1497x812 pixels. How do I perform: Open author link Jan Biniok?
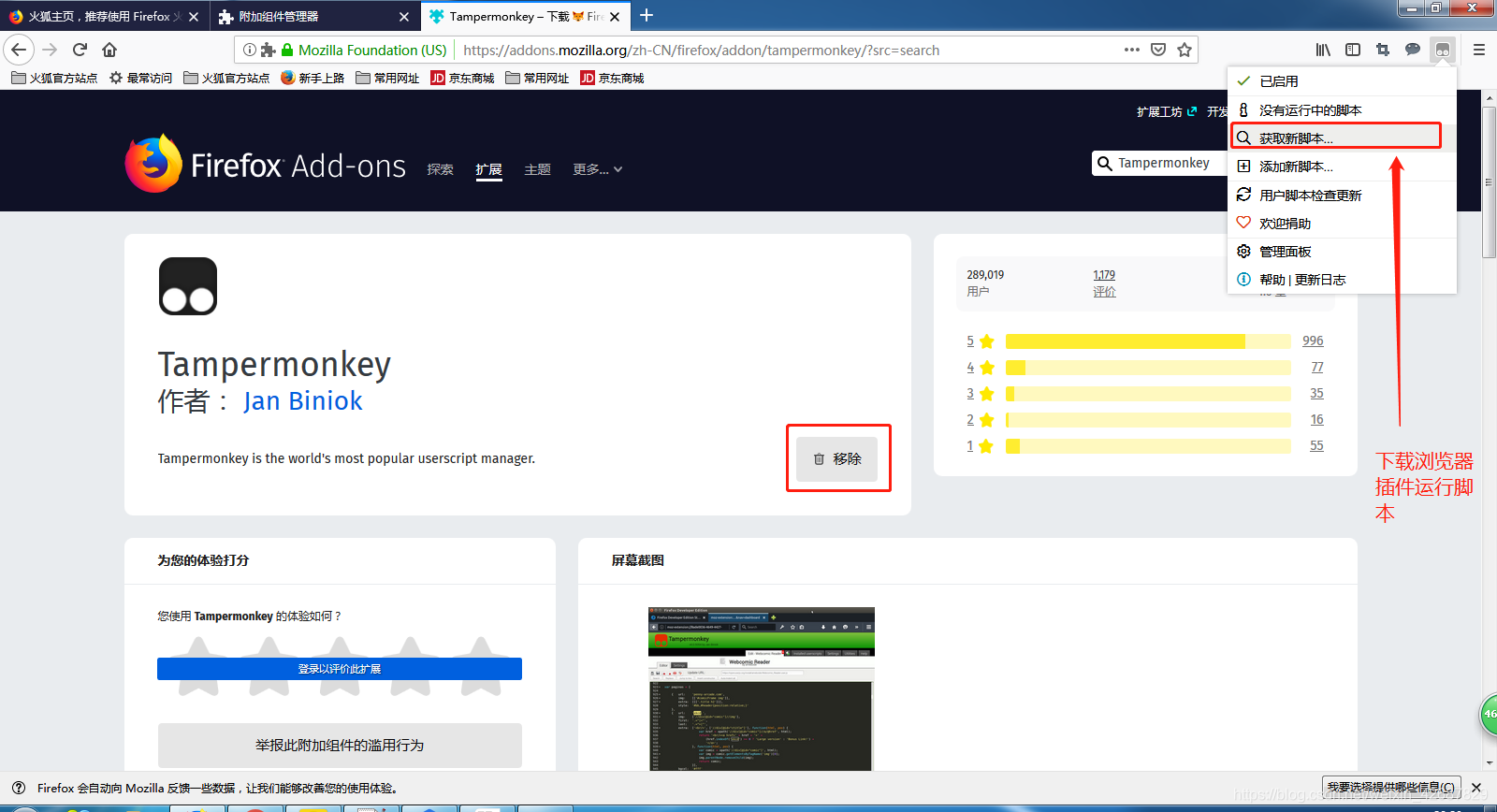coord(302,400)
